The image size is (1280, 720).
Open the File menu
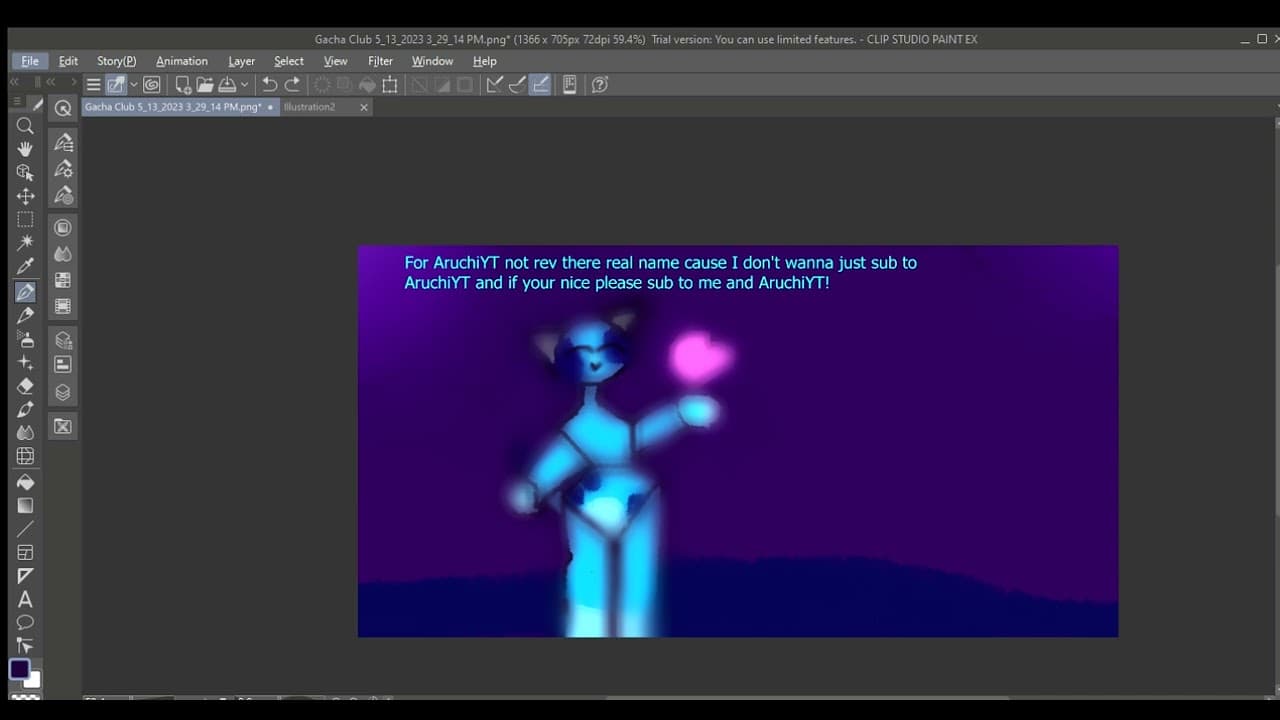click(x=30, y=61)
